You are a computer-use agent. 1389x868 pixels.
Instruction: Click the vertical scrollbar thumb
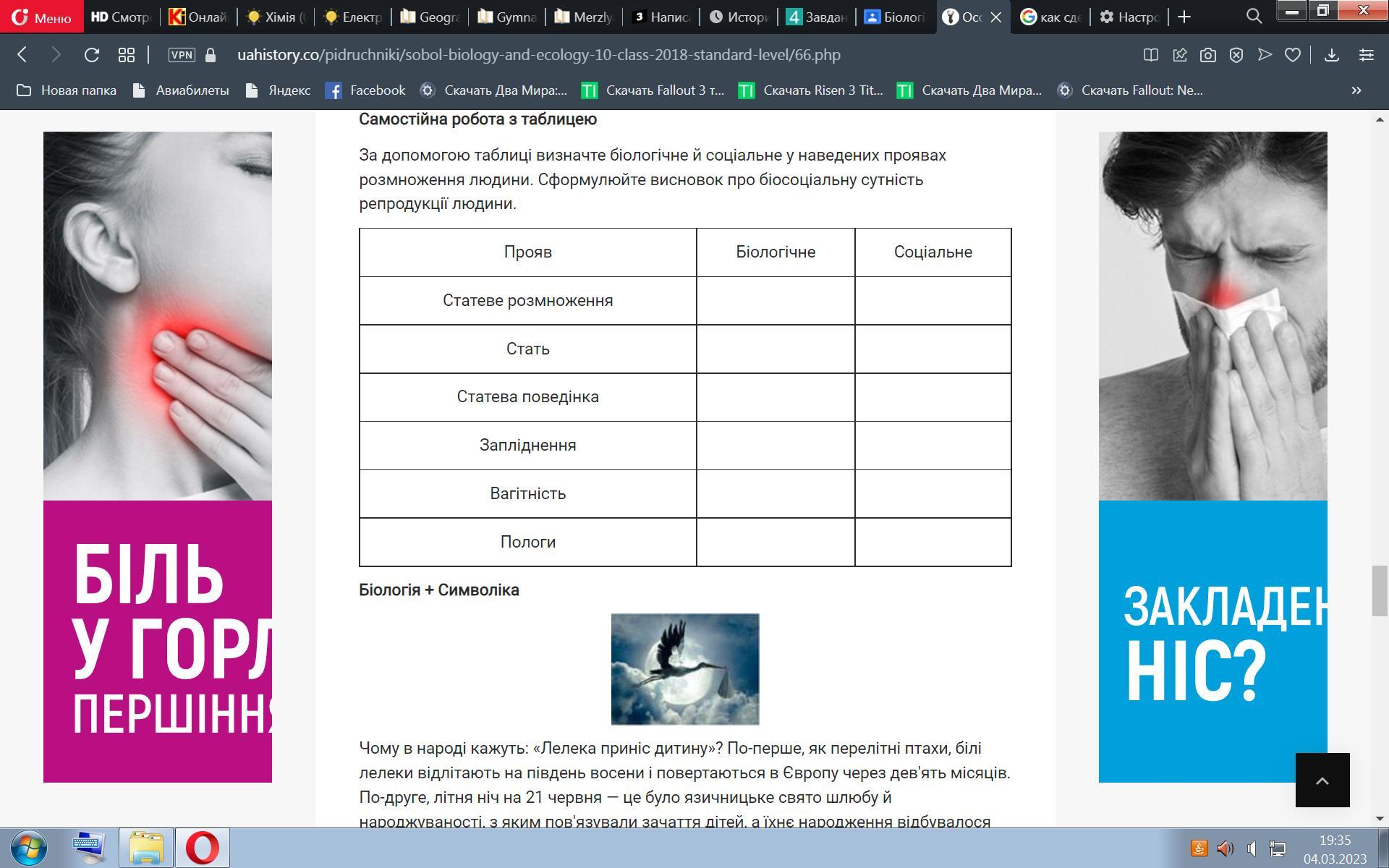[1380, 591]
